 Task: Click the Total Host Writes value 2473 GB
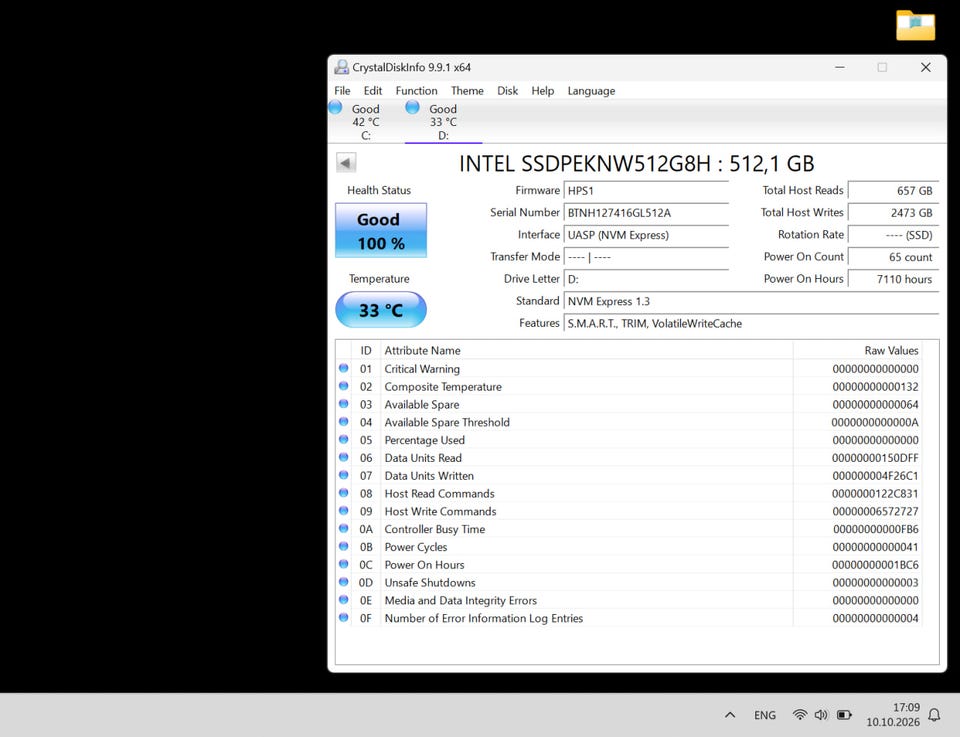coord(893,213)
